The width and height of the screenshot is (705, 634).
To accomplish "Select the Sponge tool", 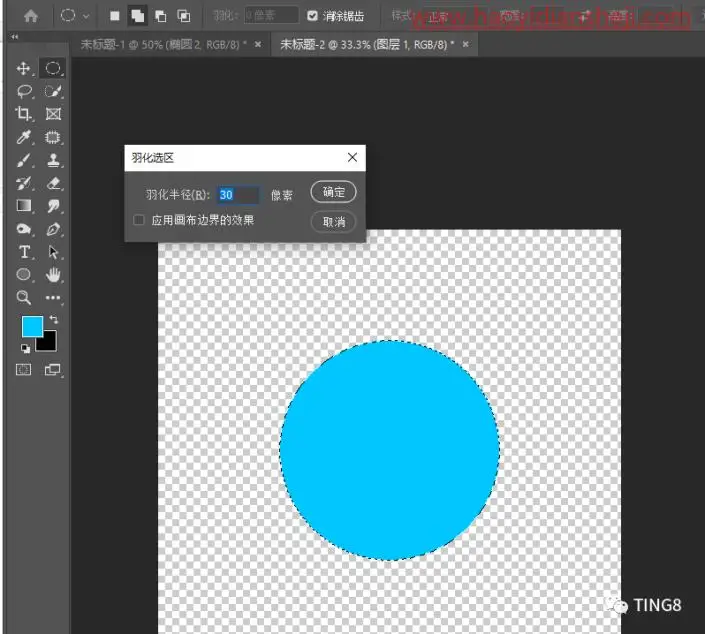I will [24, 229].
